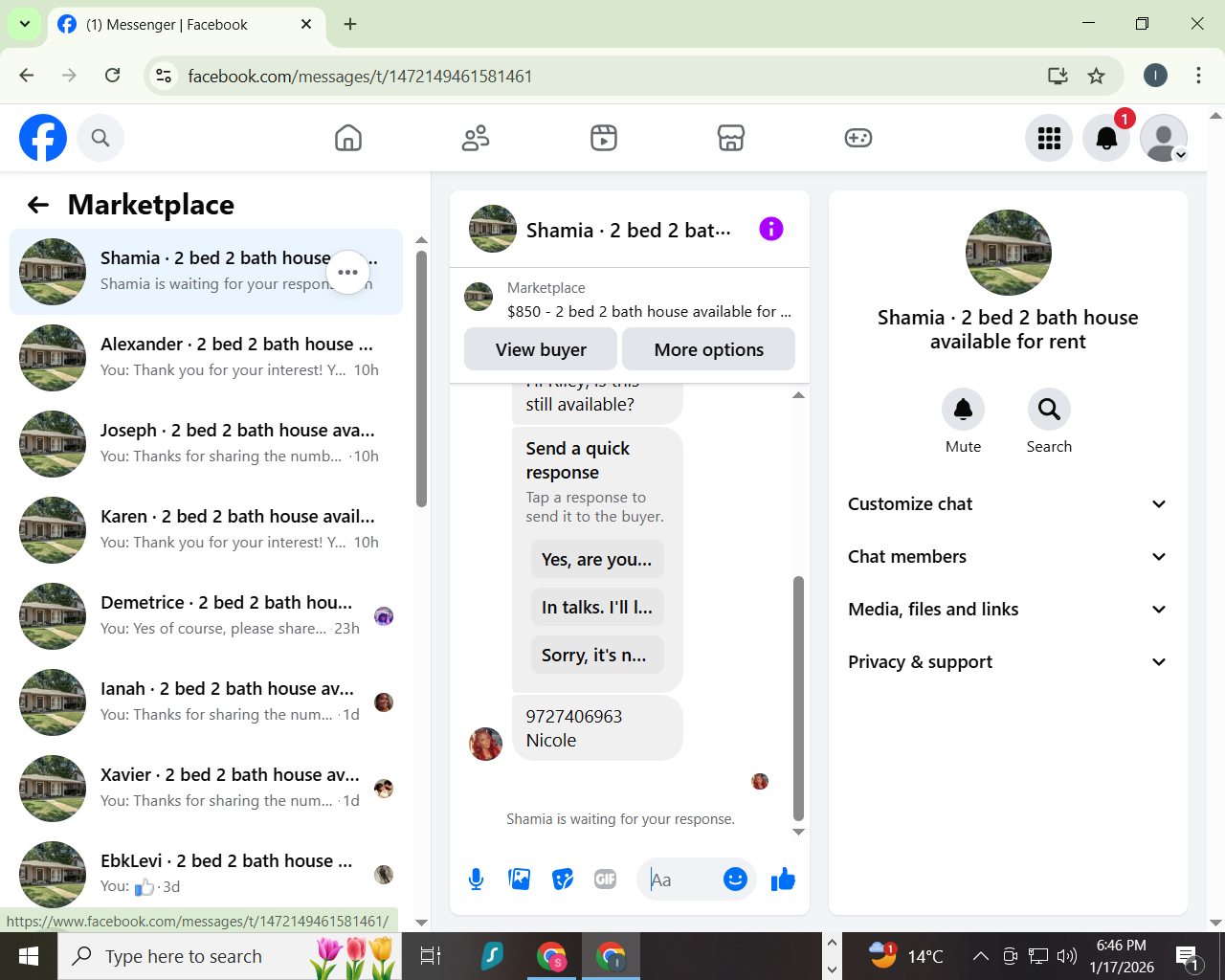
Task: Open the GIF picker icon
Action: coord(606,879)
